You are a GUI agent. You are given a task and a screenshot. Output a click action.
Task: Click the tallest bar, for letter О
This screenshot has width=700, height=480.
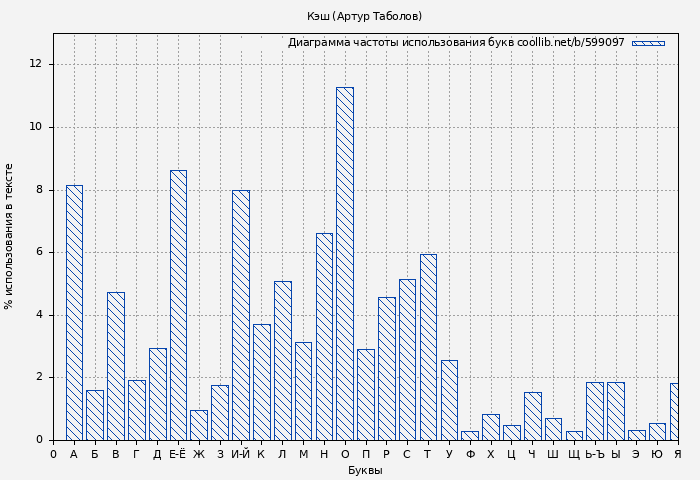[x=344, y=264]
